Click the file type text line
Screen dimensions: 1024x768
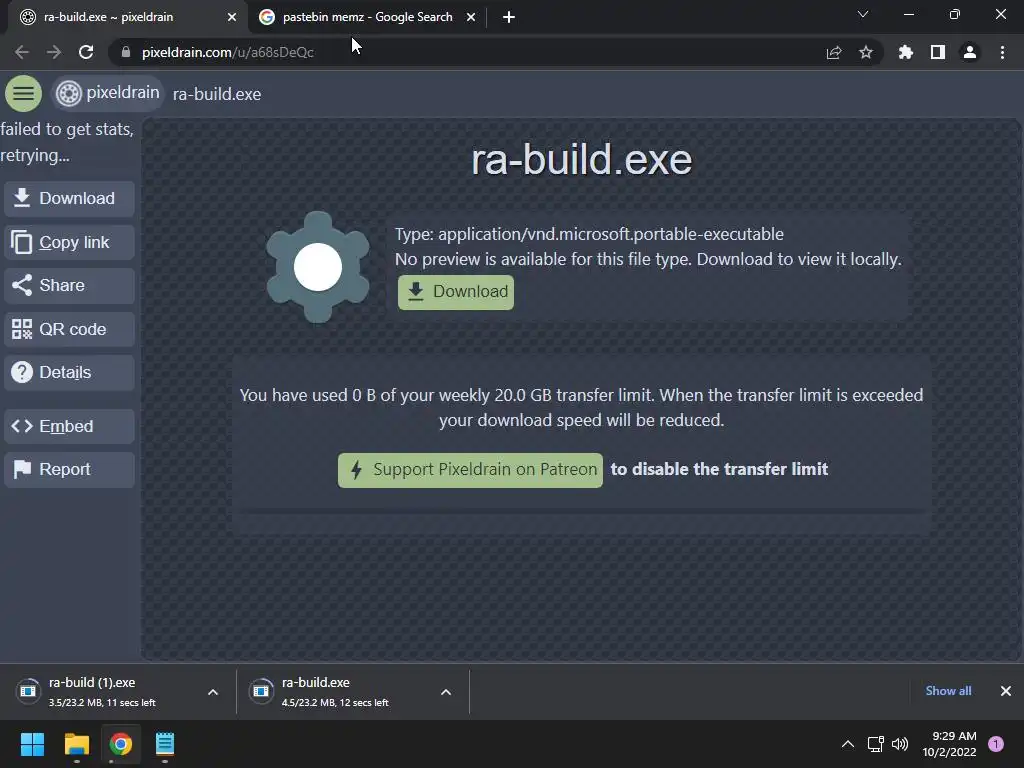589,234
